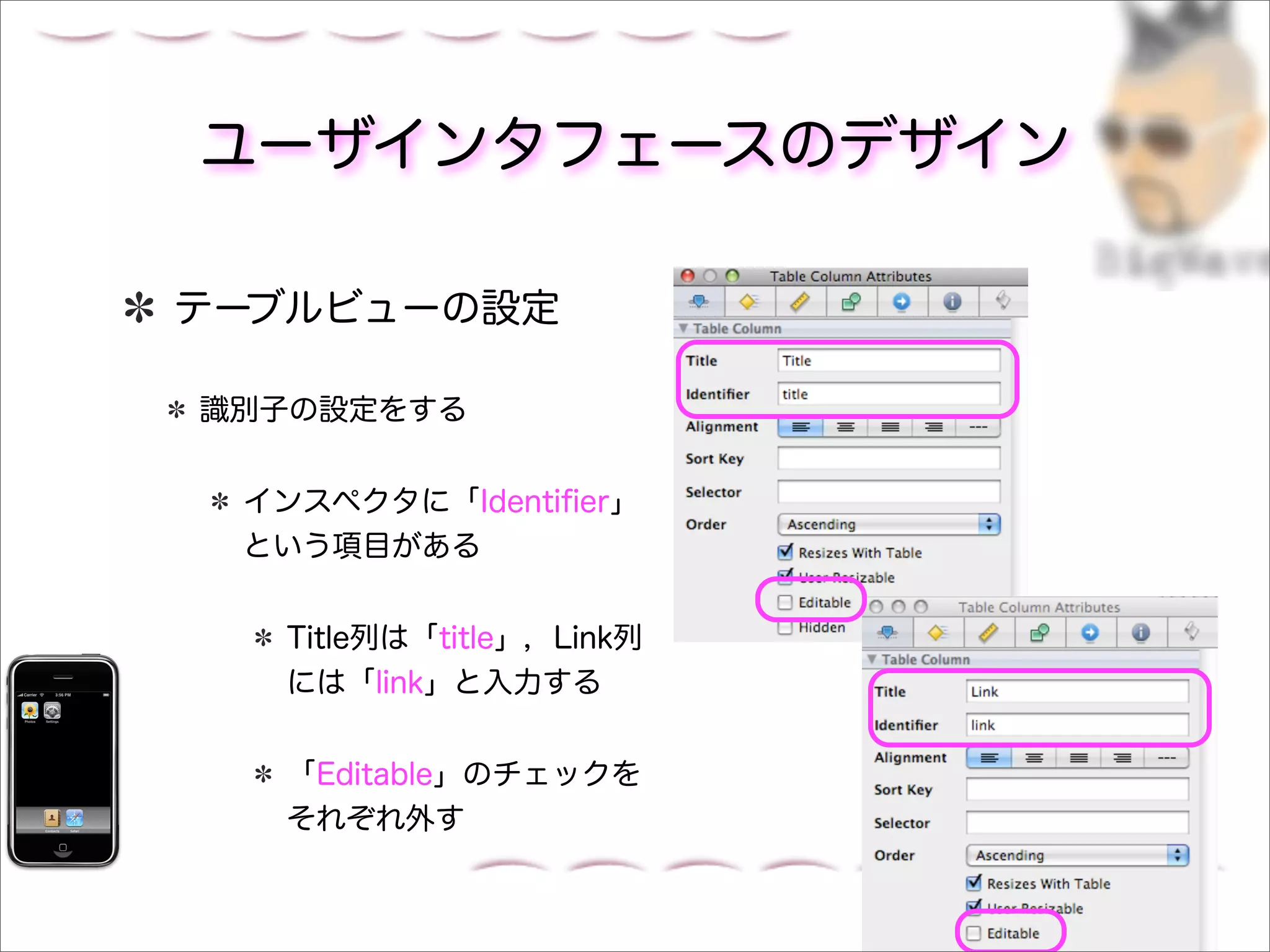Select center alignment in lower window
Screen dimensions: 1270x952
1034,758
